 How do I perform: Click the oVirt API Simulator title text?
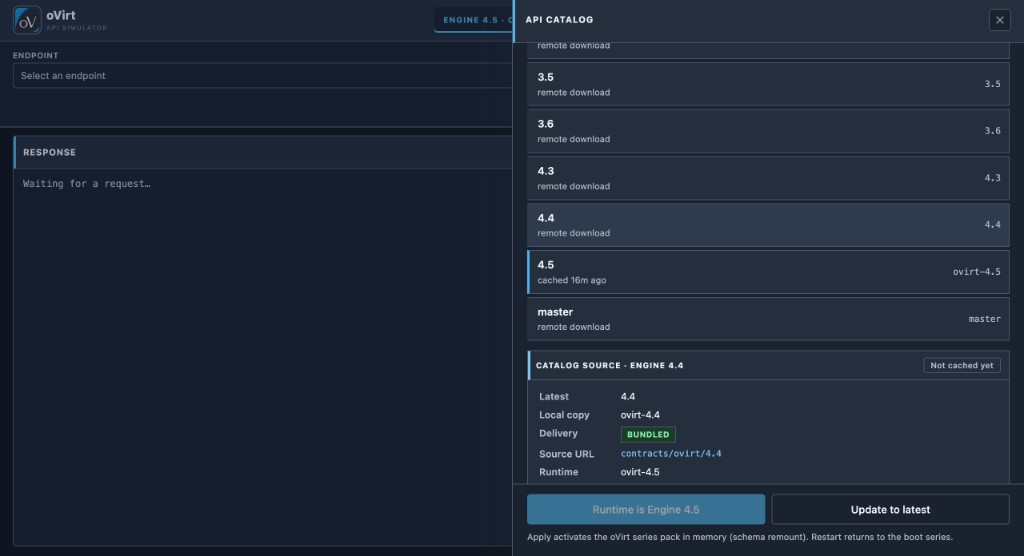[x=76, y=20]
